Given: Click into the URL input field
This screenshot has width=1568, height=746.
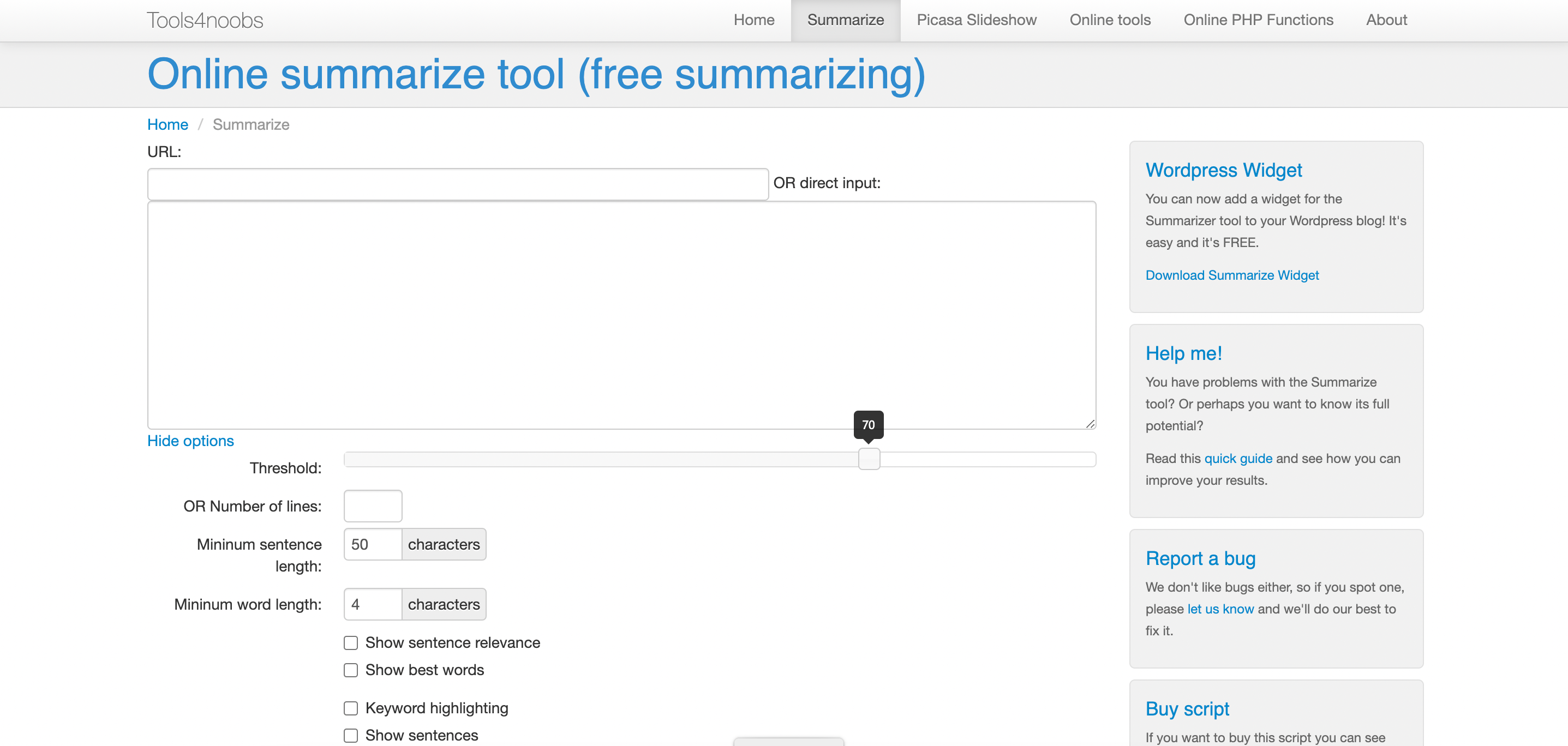Looking at the screenshot, I should [x=457, y=184].
